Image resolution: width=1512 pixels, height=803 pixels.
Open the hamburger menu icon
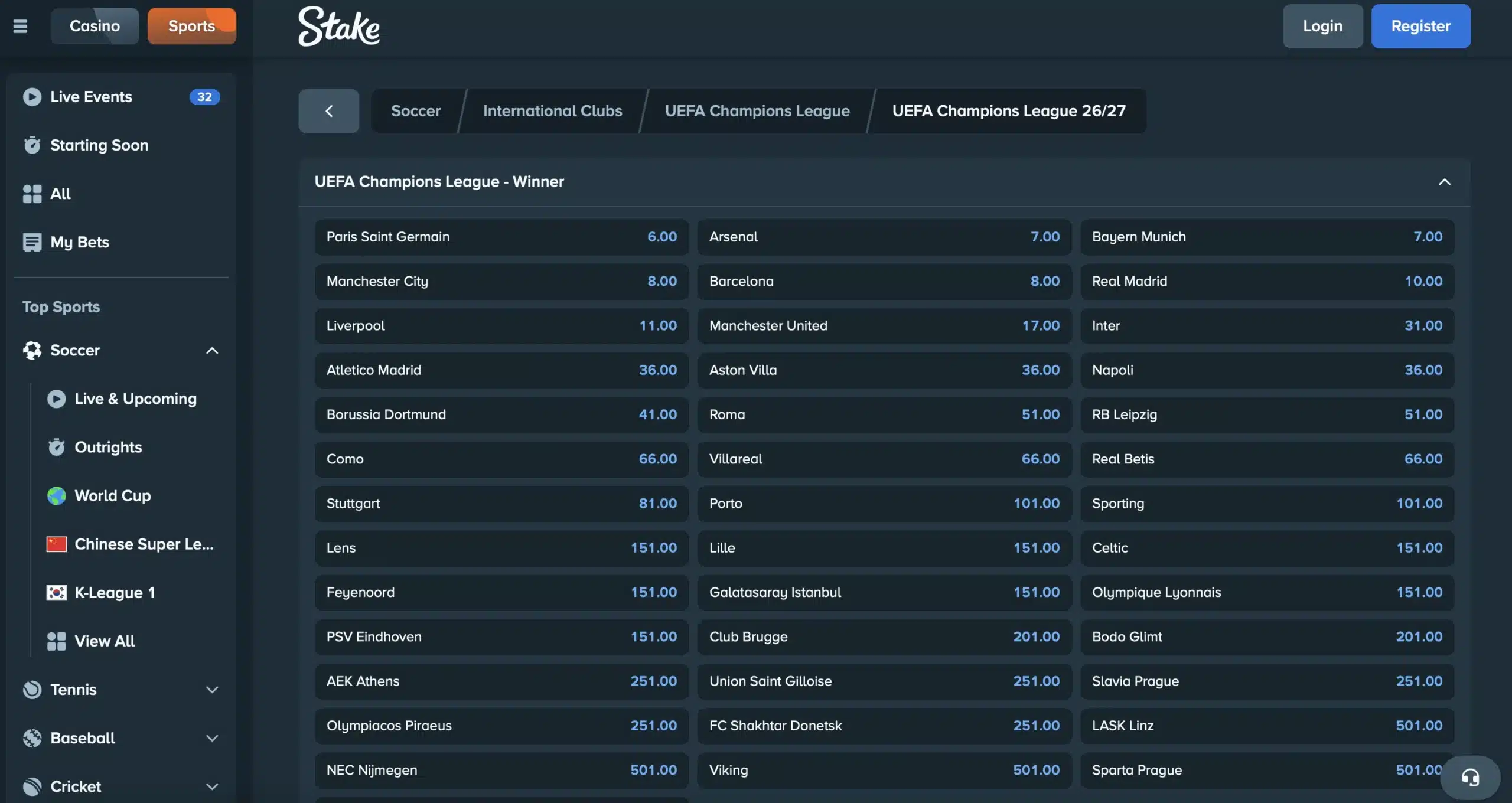pos(20,26)
